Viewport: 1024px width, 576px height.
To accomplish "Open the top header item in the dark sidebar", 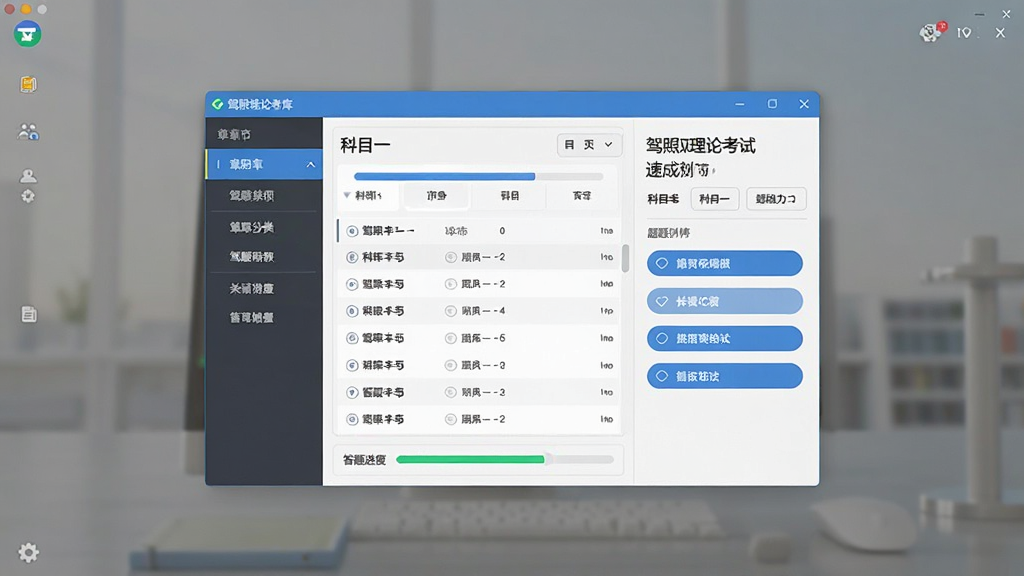I will [x=234, y=135].
